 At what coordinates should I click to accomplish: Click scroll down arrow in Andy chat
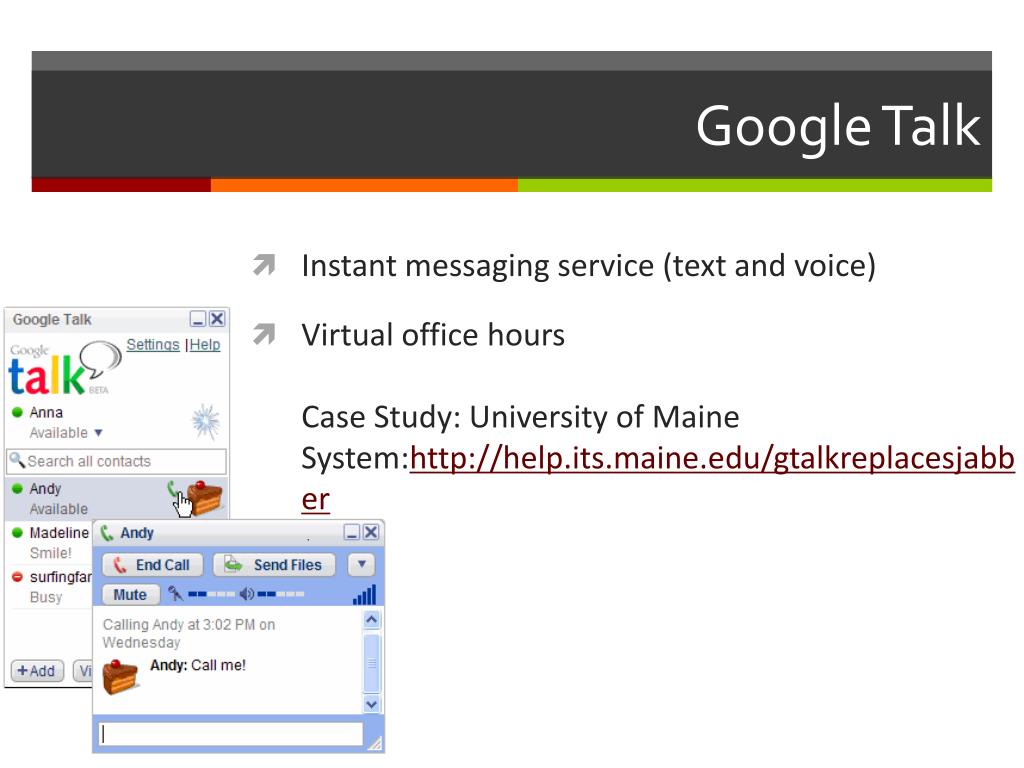click(372, 704)
